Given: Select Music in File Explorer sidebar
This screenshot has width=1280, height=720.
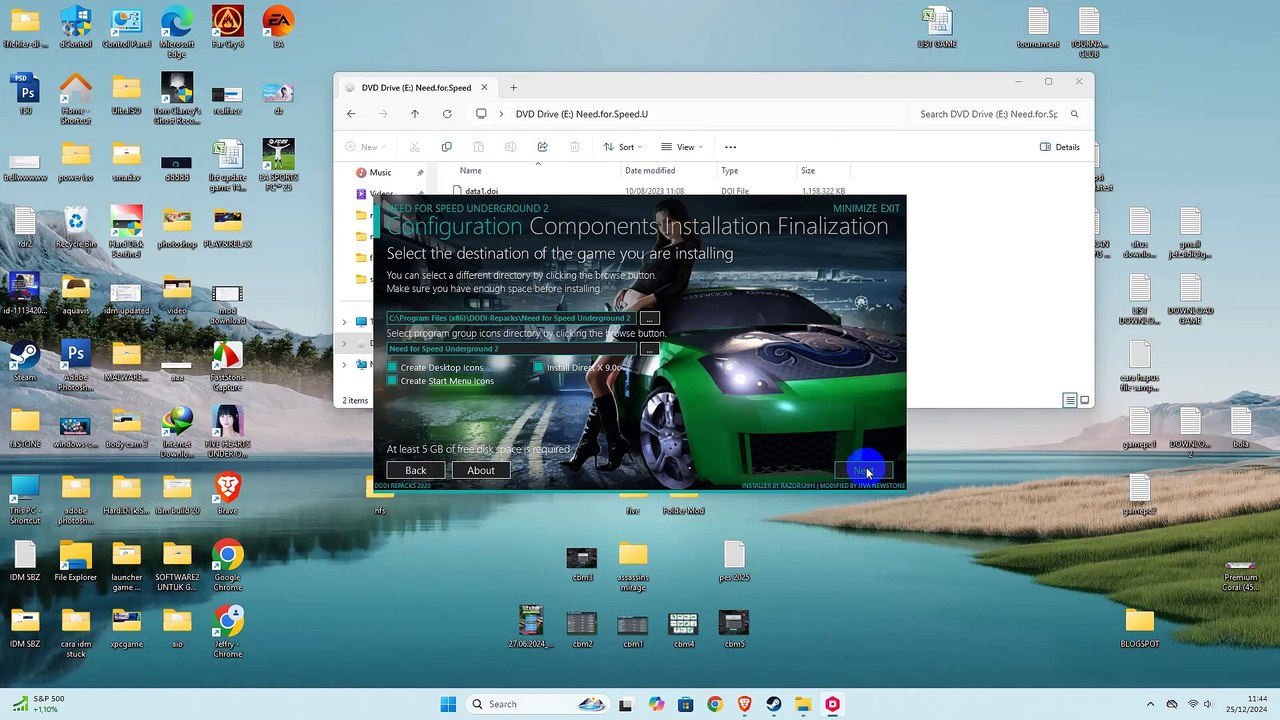Looking at the screenshot, I should pyautogui.click(x=380, y=172).
